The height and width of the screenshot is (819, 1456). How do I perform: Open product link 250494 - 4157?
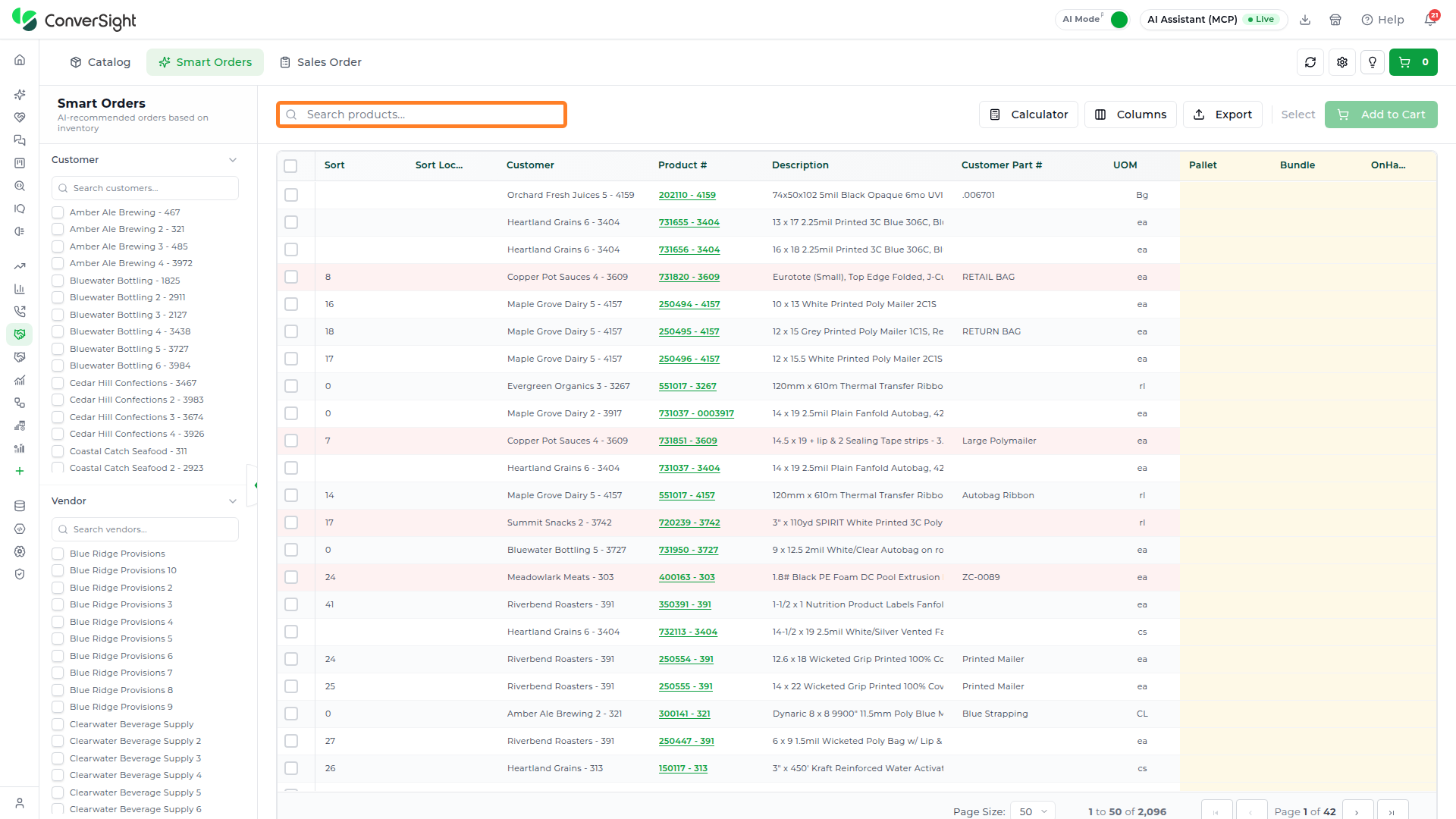pyautogui.click(x=689, y=304)
